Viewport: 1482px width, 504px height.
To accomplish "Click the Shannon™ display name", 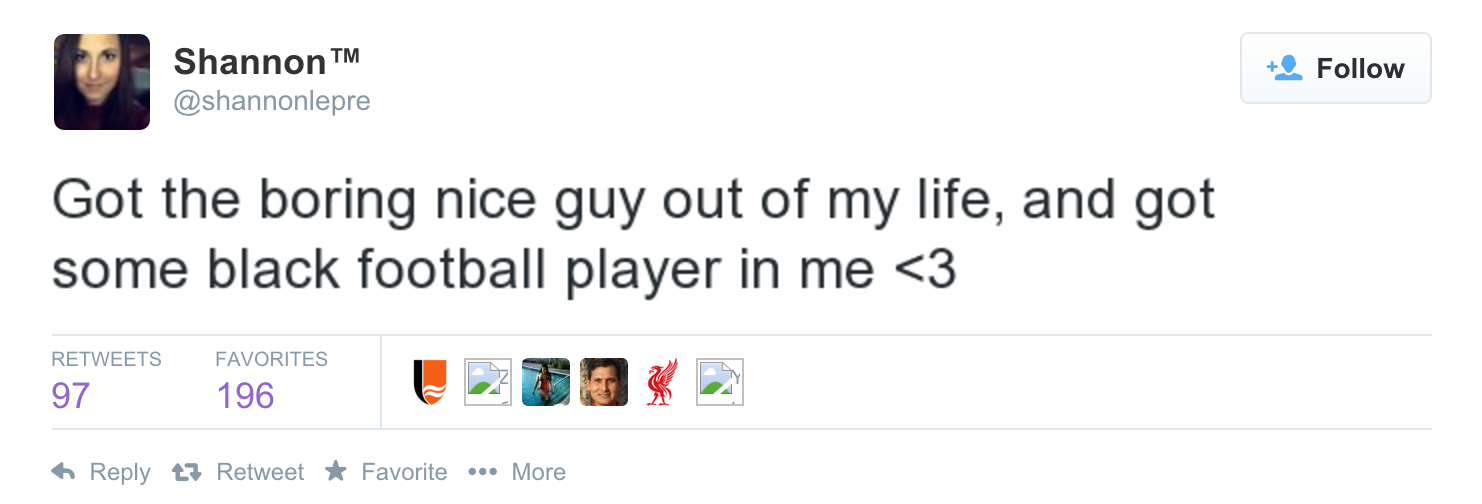I will (266, 62).
